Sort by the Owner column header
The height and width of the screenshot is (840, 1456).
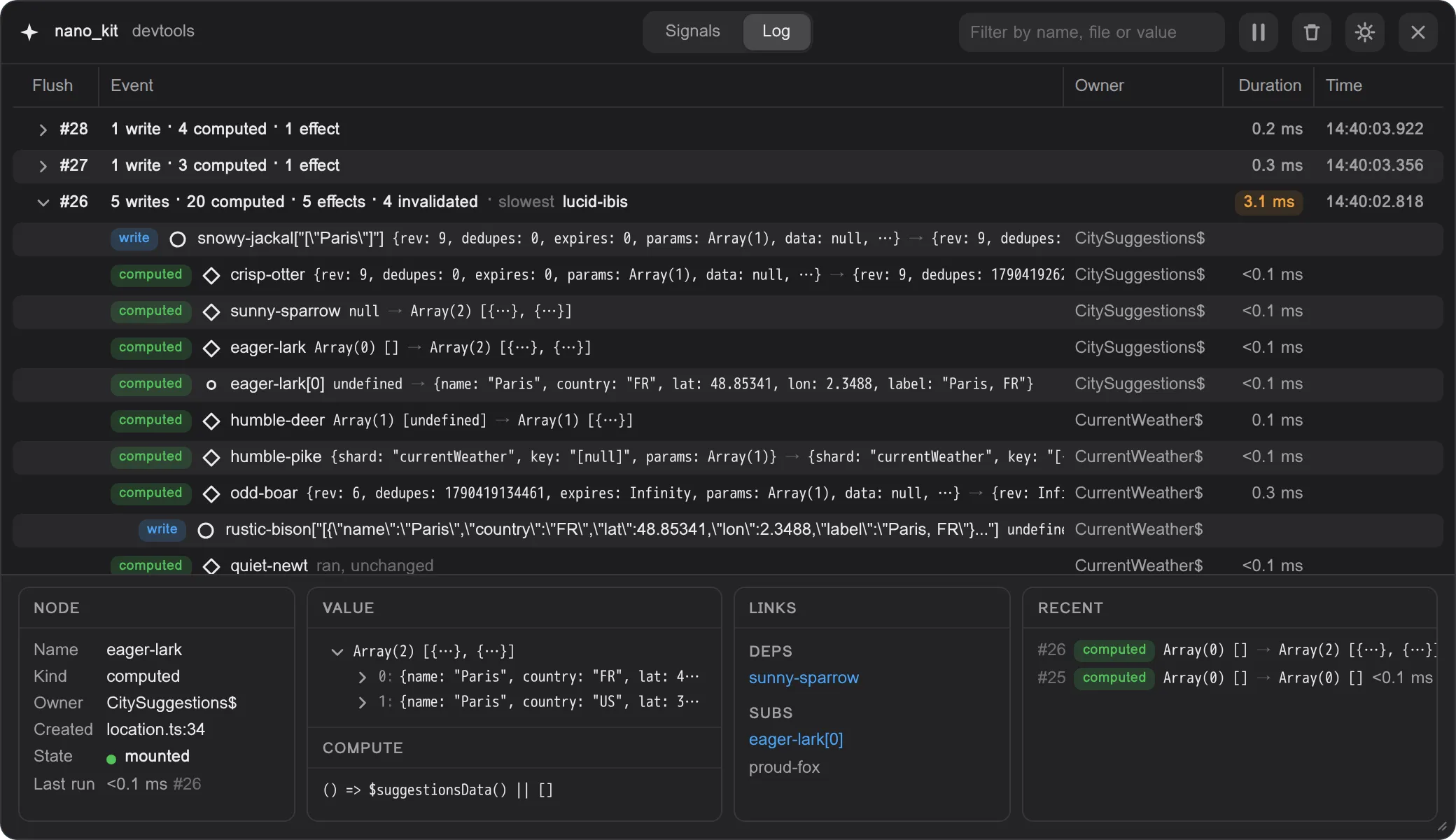click(x=1099, y=85)
